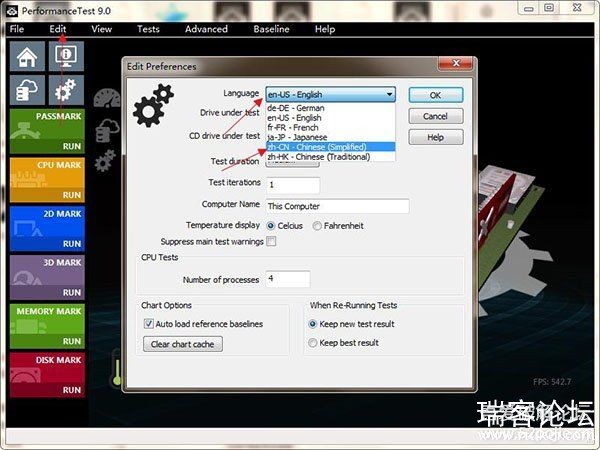Run the PassMark rating test tile
This screenshot has width=600, height=450.
[x=47, y=131]
